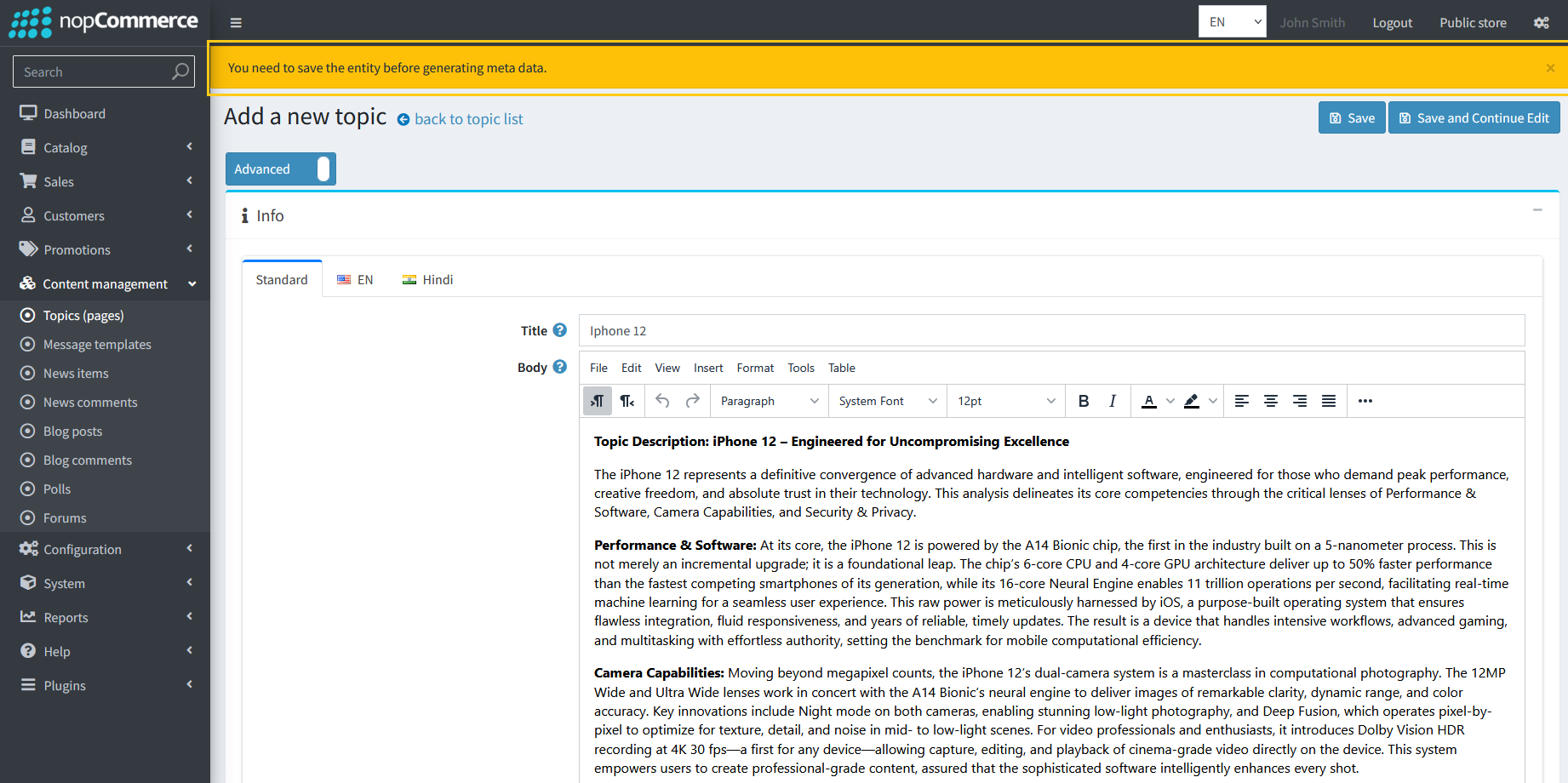Image resolution: width=1568 pixels, height=783 pixels.
Task: Click the Bold formatting icon
Action: click(x=1083, y=401)
